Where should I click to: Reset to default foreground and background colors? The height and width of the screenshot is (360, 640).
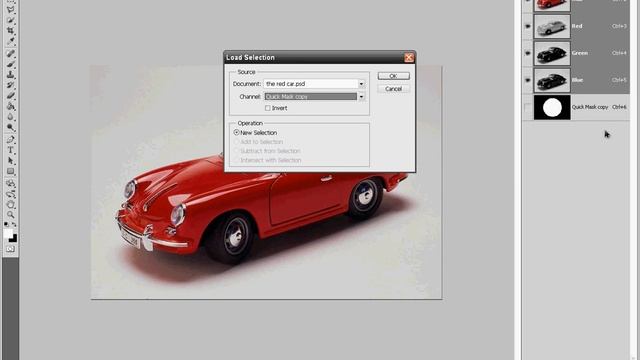[x=6, y=224]
